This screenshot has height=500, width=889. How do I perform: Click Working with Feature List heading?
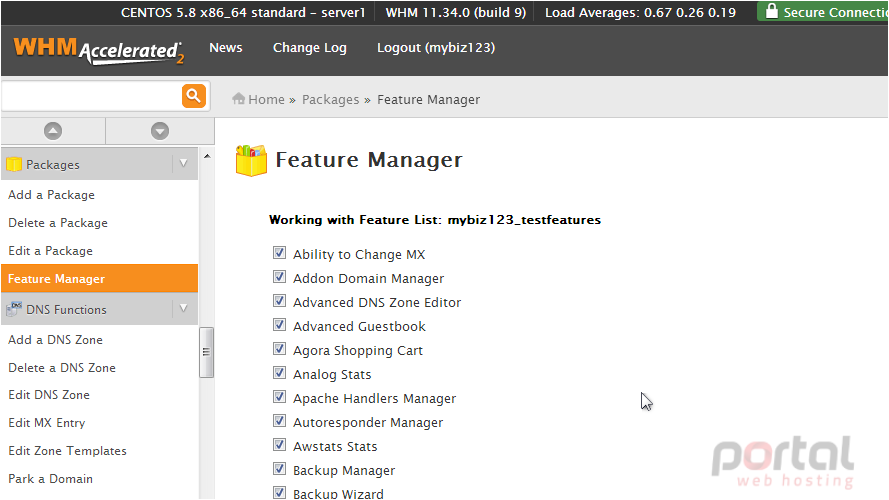pyautogui.click(x=435, y=219)
